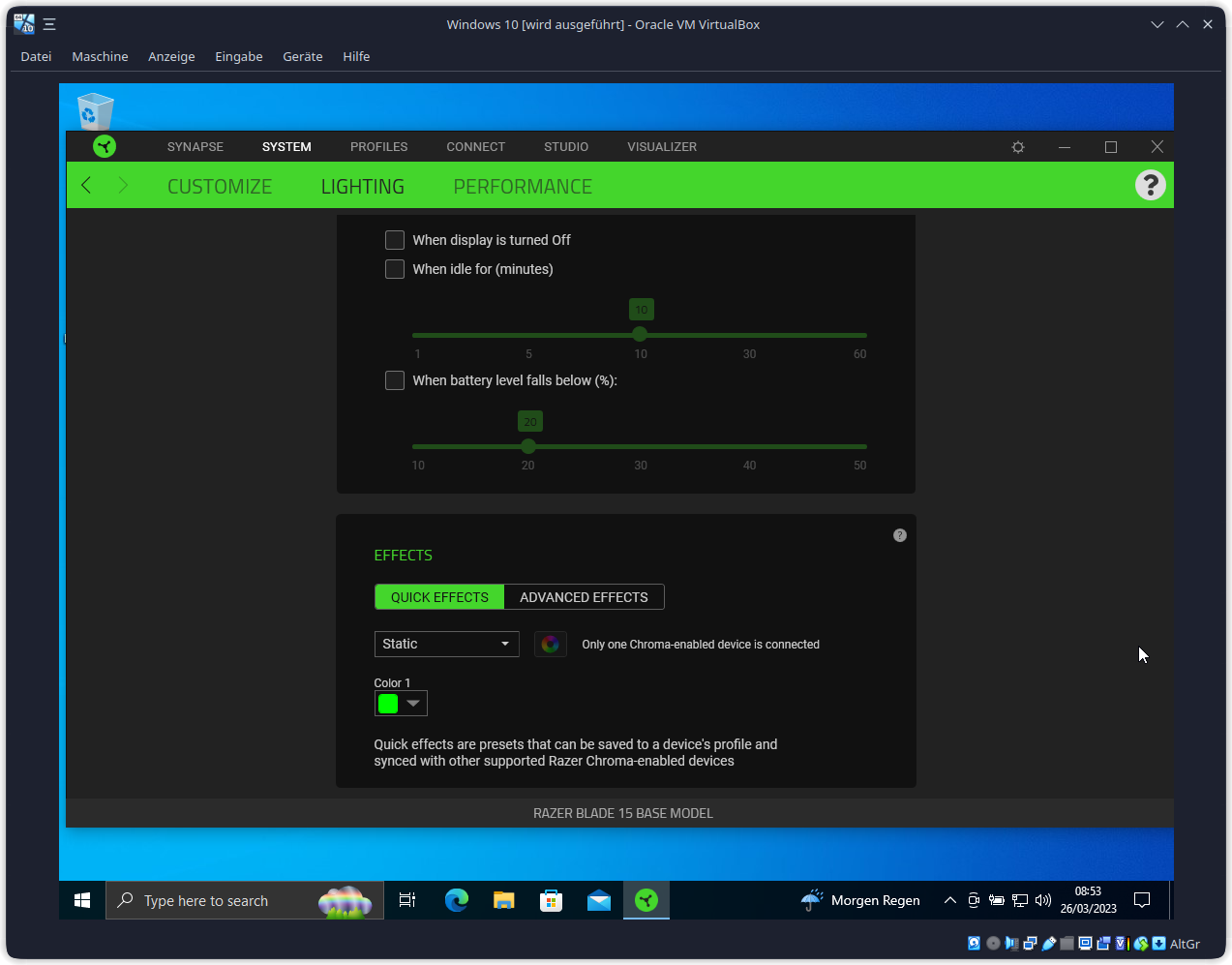This screenshot has height=965, width=1232.
Task: Select the PROFILES section
Action: click(x=378, y=146)
